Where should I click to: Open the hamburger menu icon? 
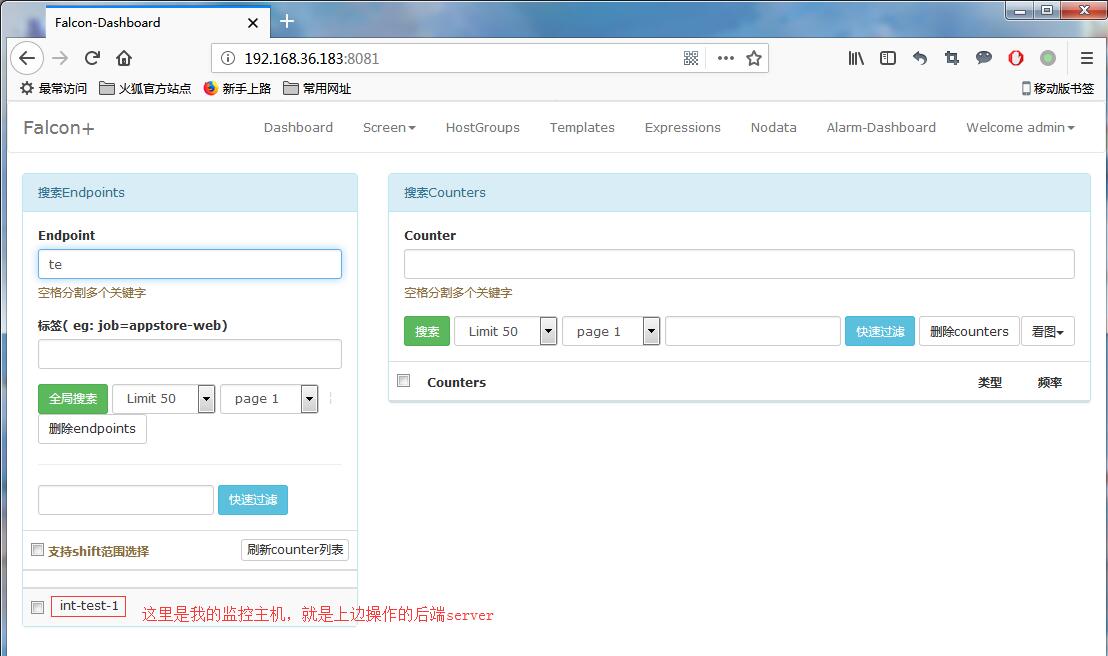pos(1087,58)
